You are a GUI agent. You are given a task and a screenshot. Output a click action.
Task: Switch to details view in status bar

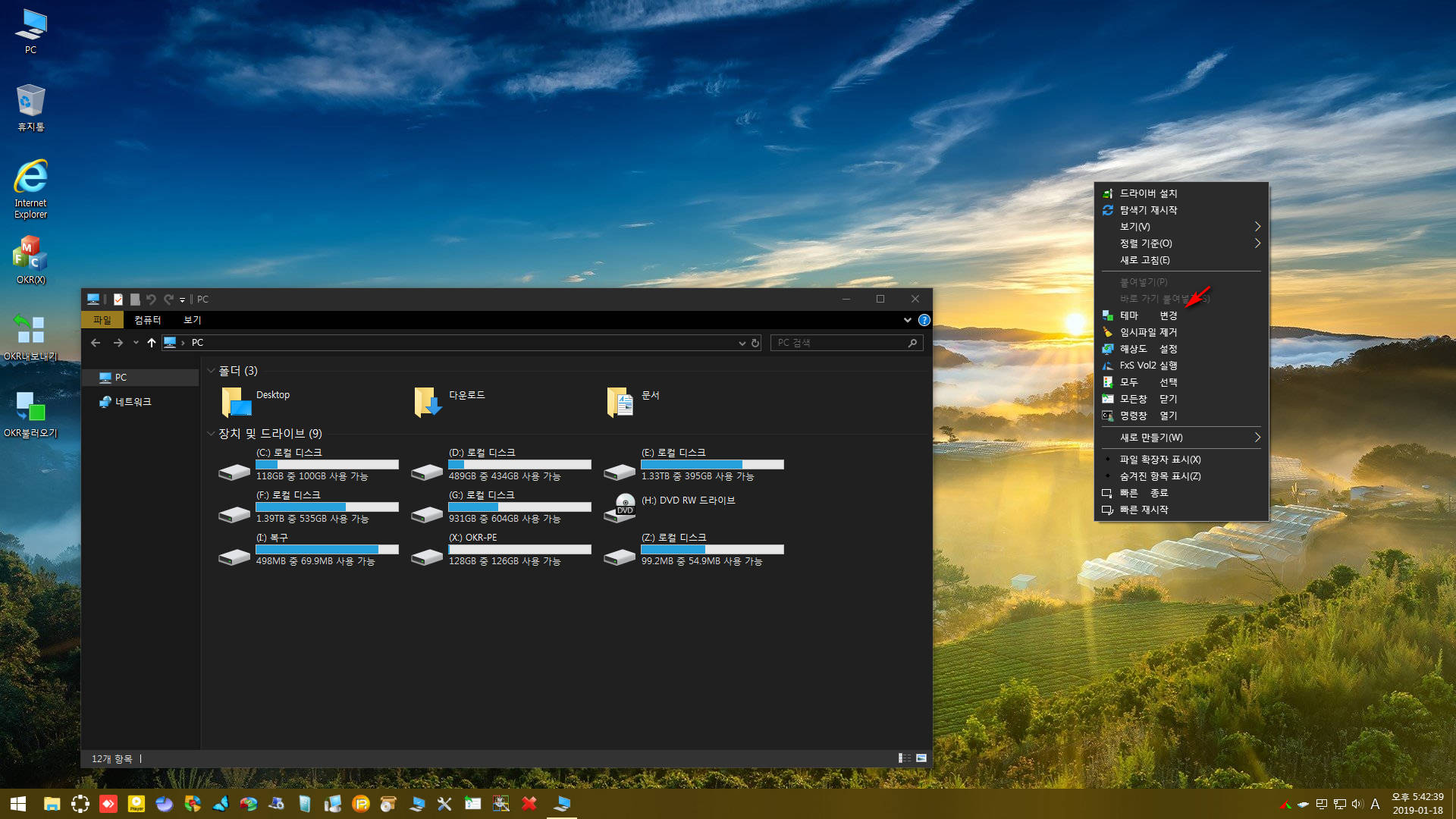[904, 758]
